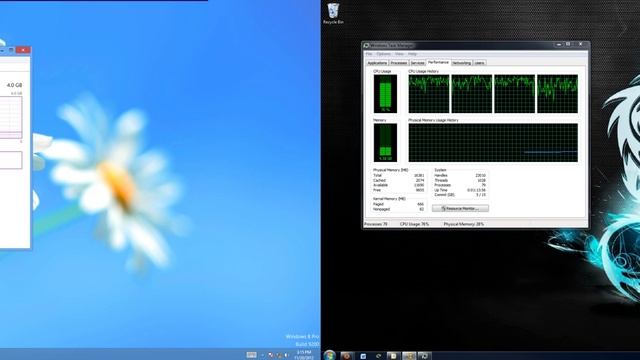Open the File menu in Task Manager
640x360 pixels.
(x=369, y=54)
